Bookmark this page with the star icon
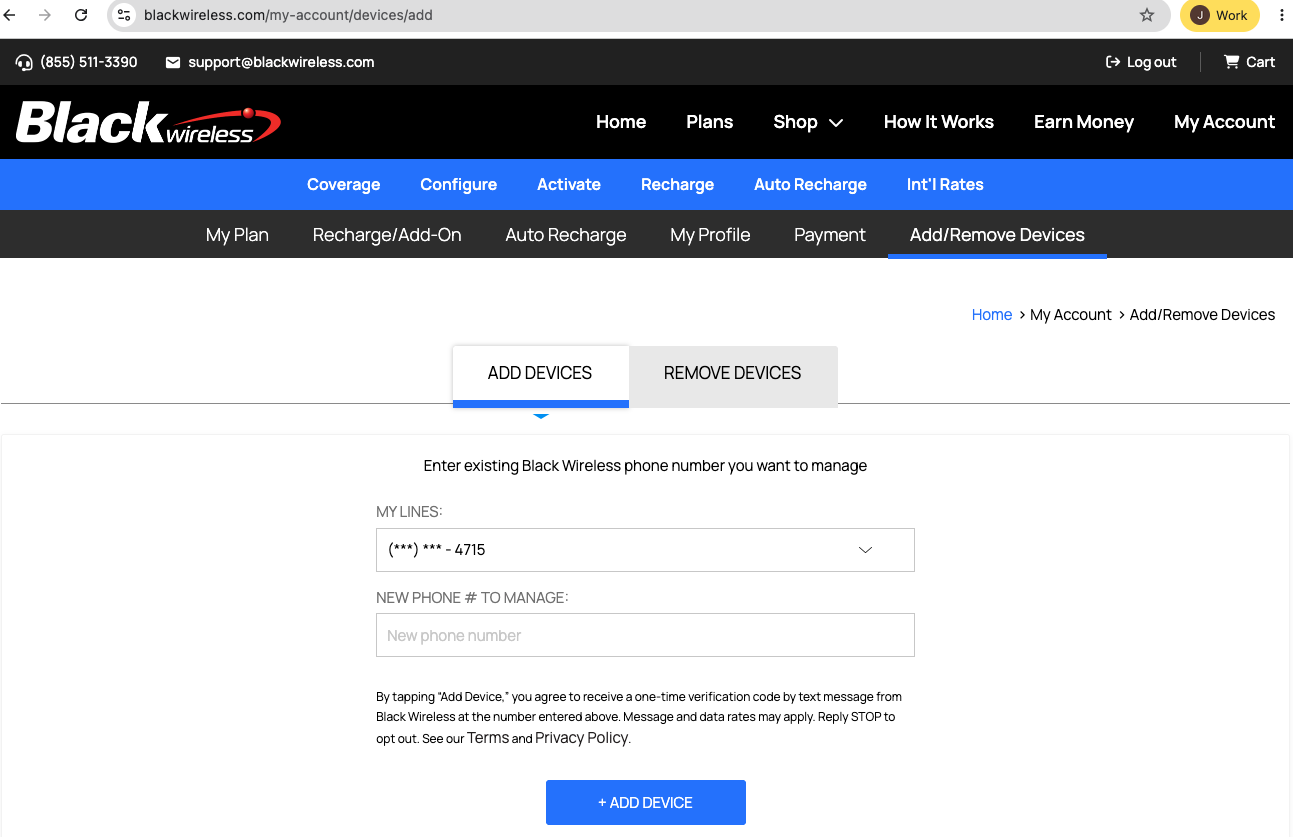 (x=1147, y=15)
